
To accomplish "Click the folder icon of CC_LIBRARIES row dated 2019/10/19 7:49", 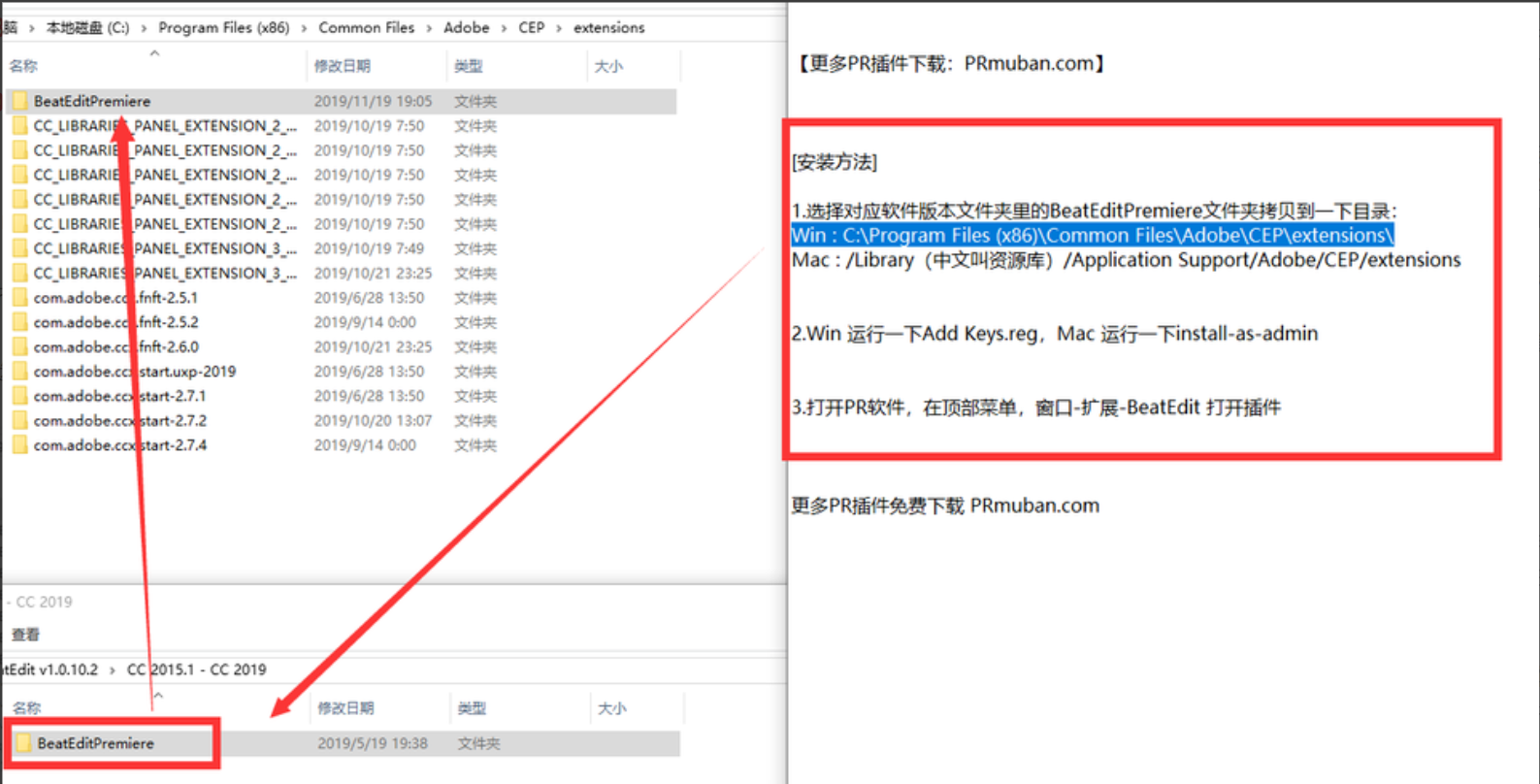I will (x=19, y=248).
